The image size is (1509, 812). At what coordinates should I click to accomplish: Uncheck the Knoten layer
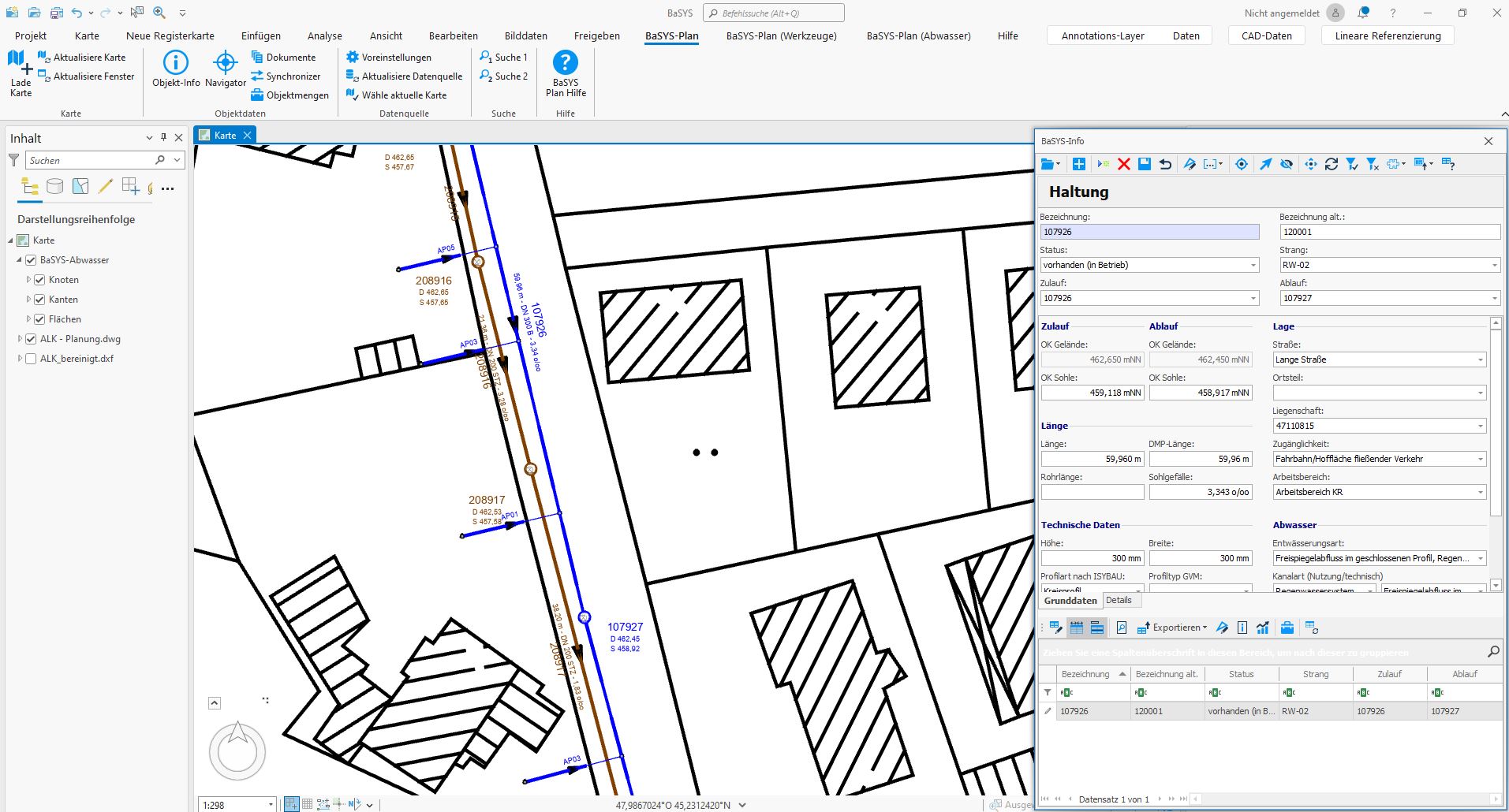[39, 280]
